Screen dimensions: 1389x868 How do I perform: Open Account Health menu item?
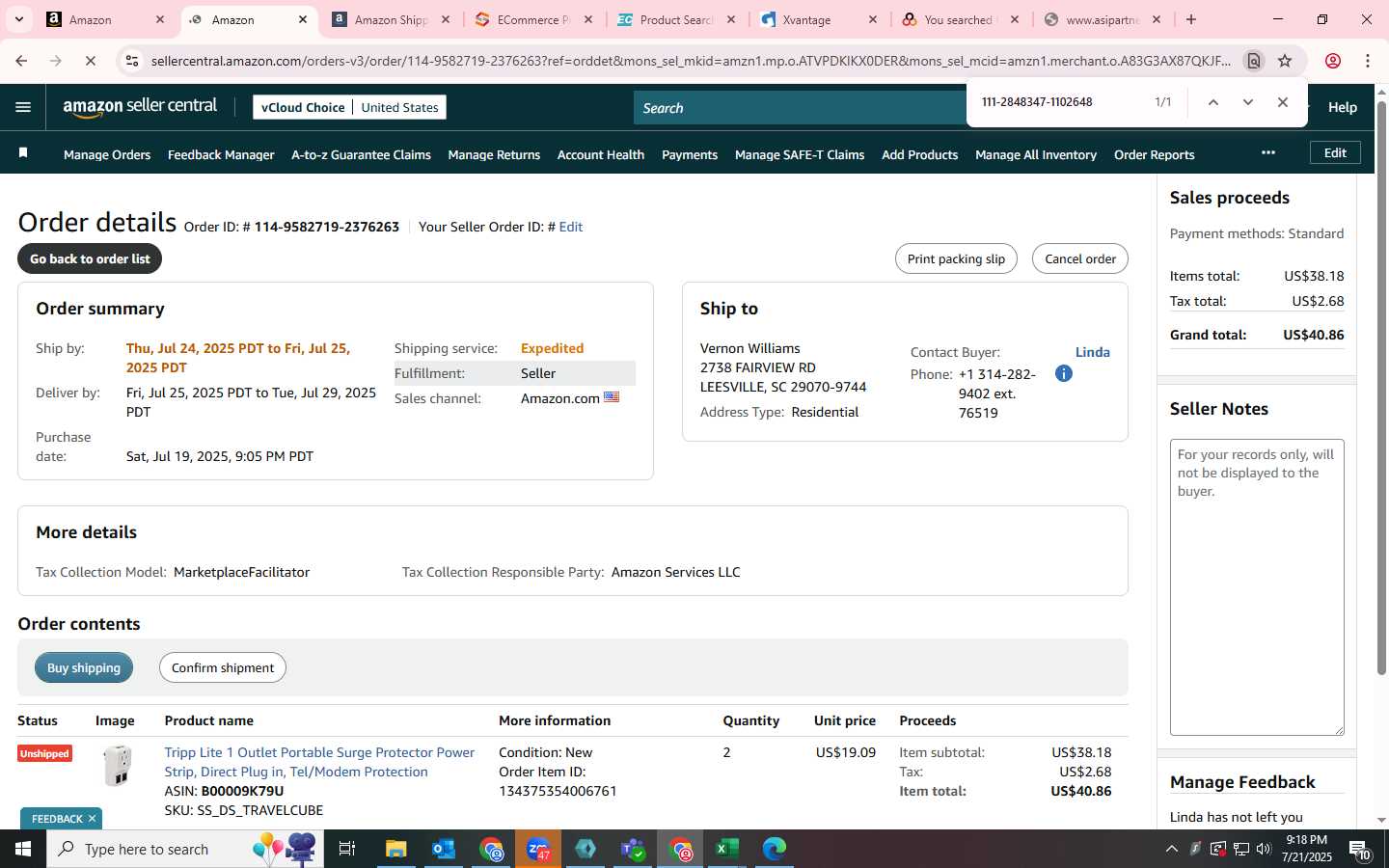point(601,154)
